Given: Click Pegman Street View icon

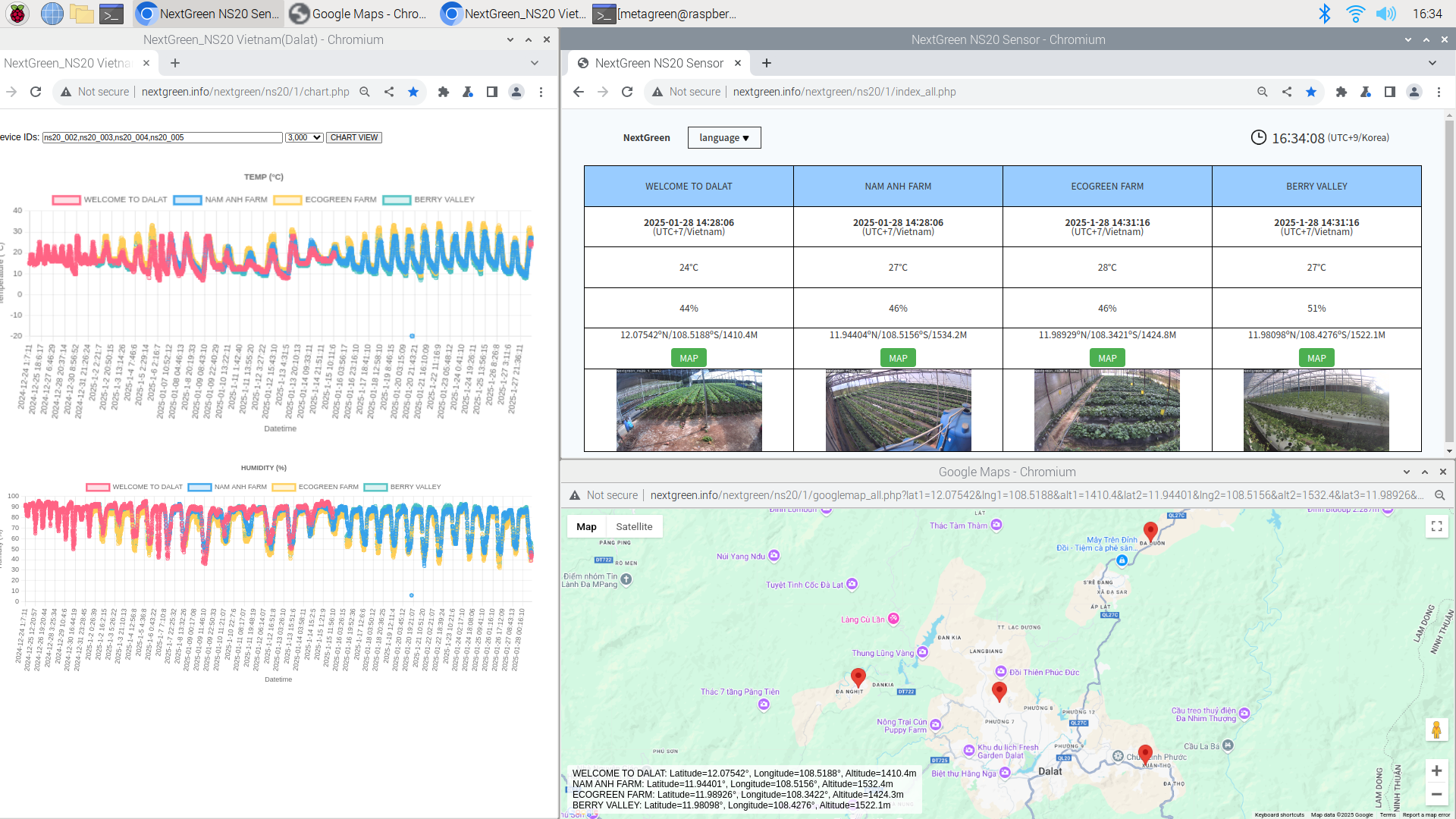Looking at the screenshot, I should [x=1436, y=730].
